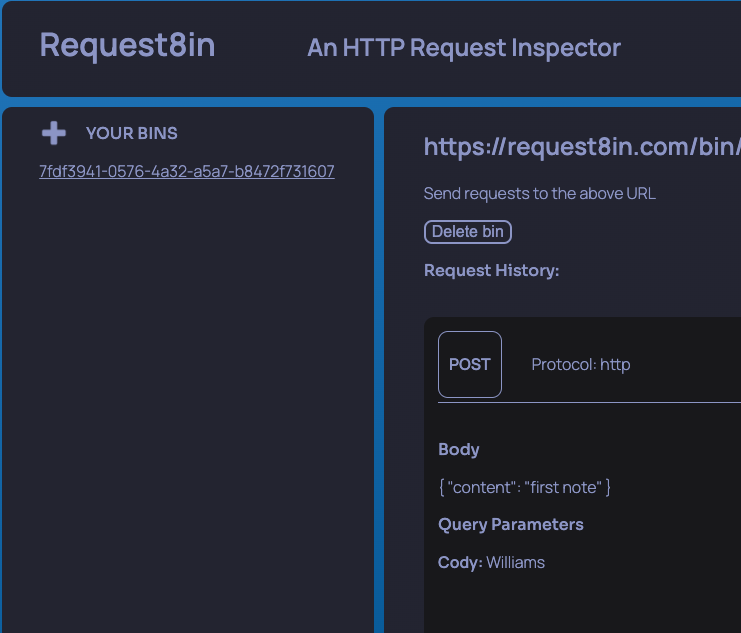Click the POST method badge

(x=470, y=364)
